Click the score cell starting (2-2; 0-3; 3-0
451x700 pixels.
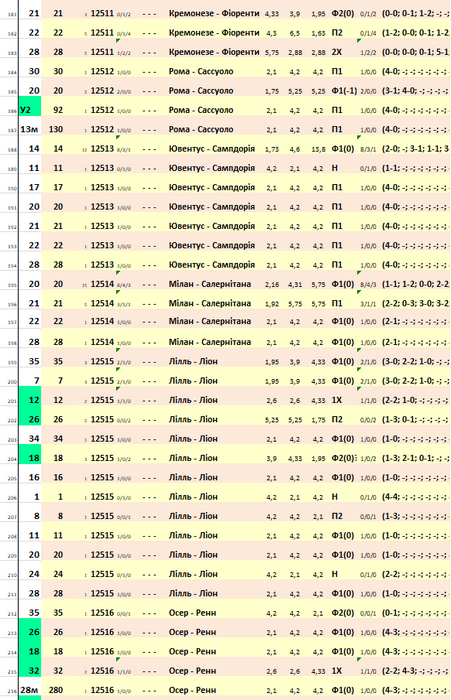pyautogui.click(x=415, y=303)
